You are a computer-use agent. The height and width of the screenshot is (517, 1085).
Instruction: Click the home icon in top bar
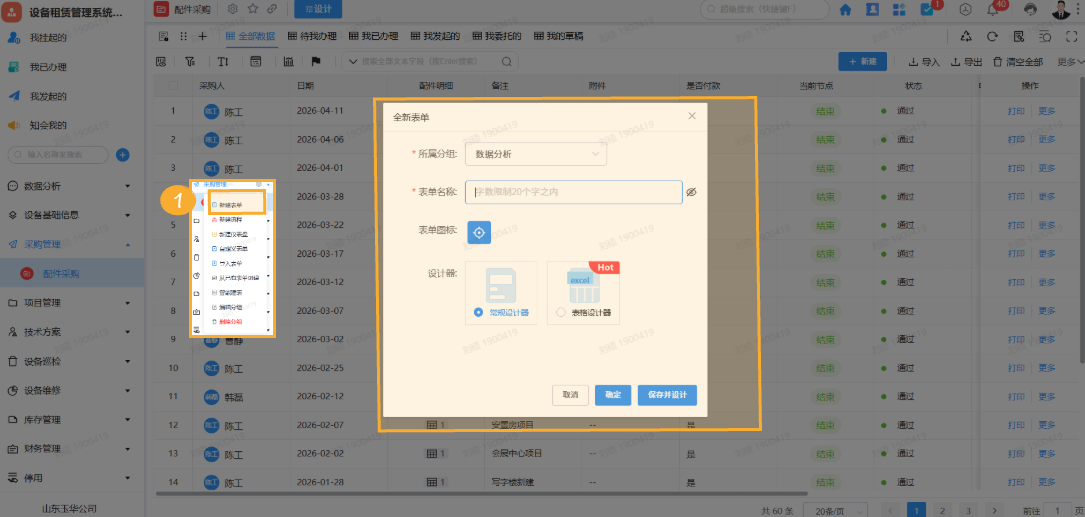[x=845, y=10]
